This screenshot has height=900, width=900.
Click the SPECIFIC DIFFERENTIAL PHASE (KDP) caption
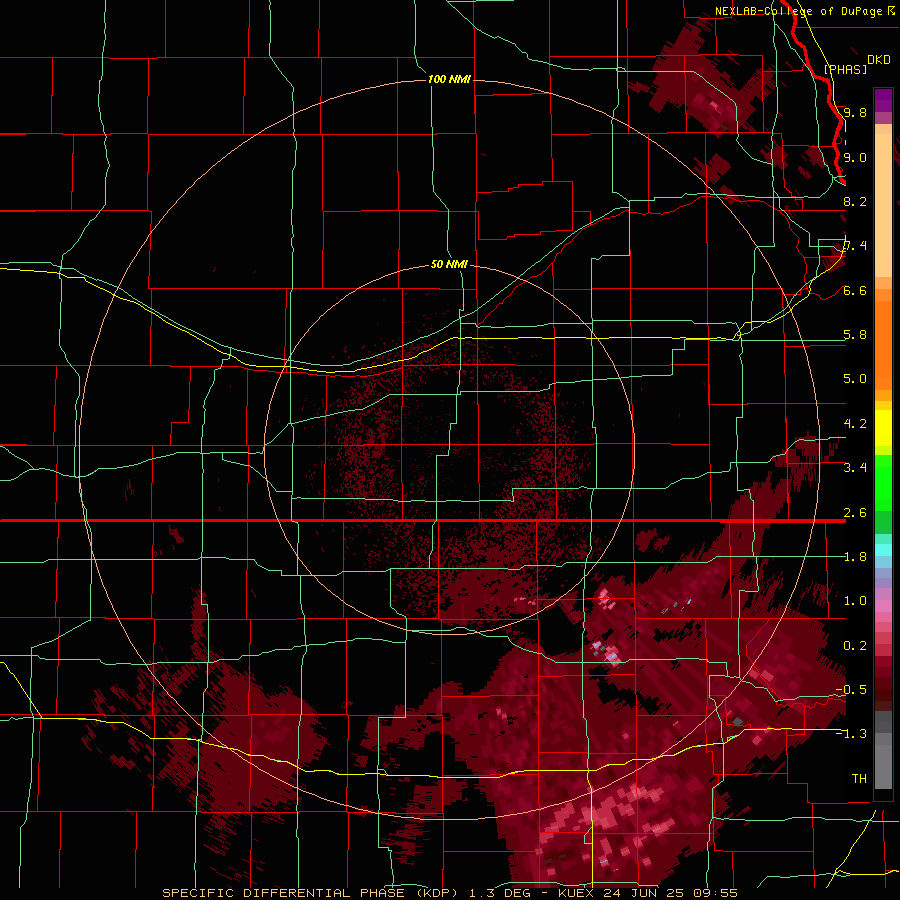[310, 893]
